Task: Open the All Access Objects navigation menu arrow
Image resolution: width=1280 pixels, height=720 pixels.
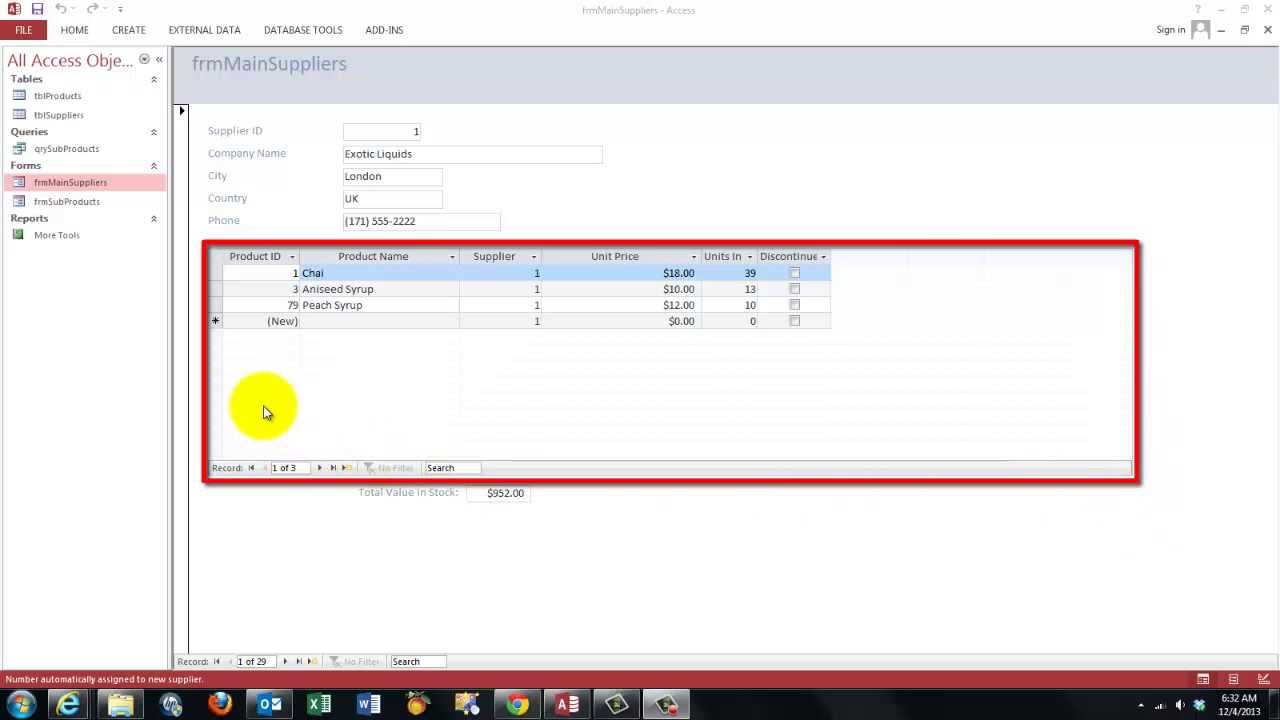Action: [x=144, y=60]
